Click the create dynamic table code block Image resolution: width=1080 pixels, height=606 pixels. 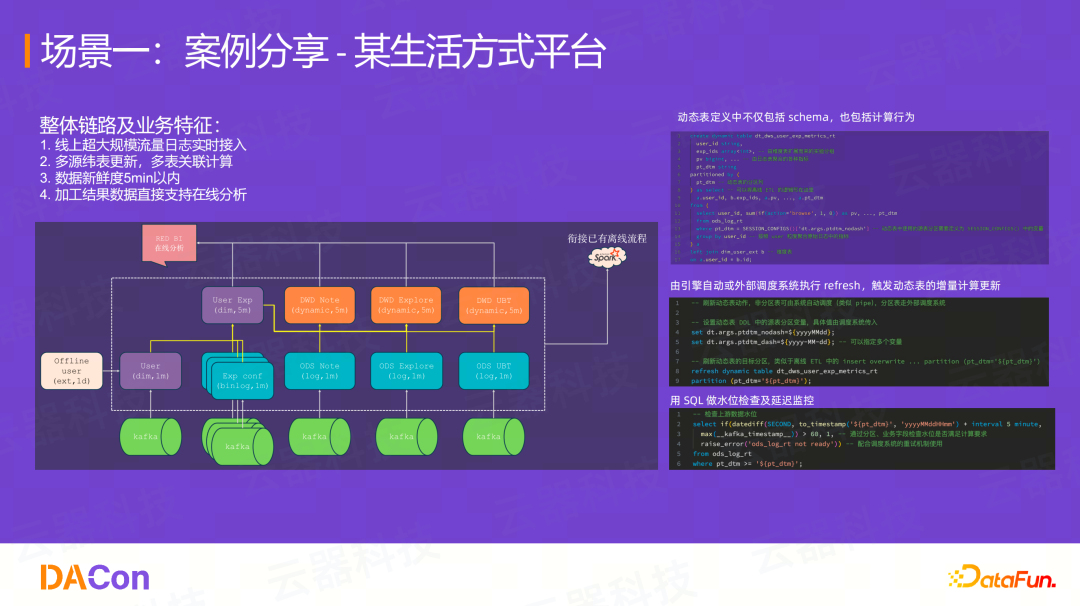click(860, 198)
